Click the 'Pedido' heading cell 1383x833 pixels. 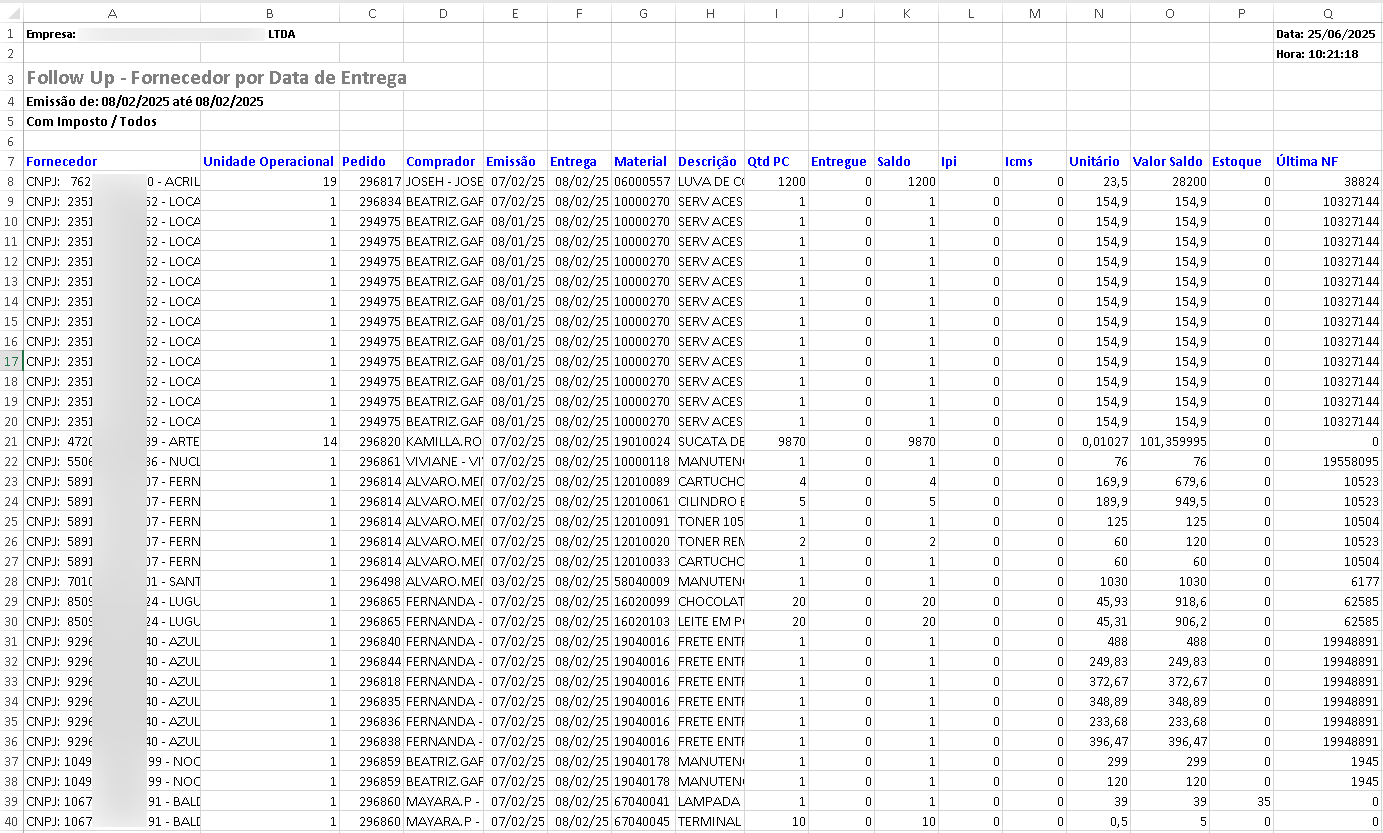tap(371, 161)
